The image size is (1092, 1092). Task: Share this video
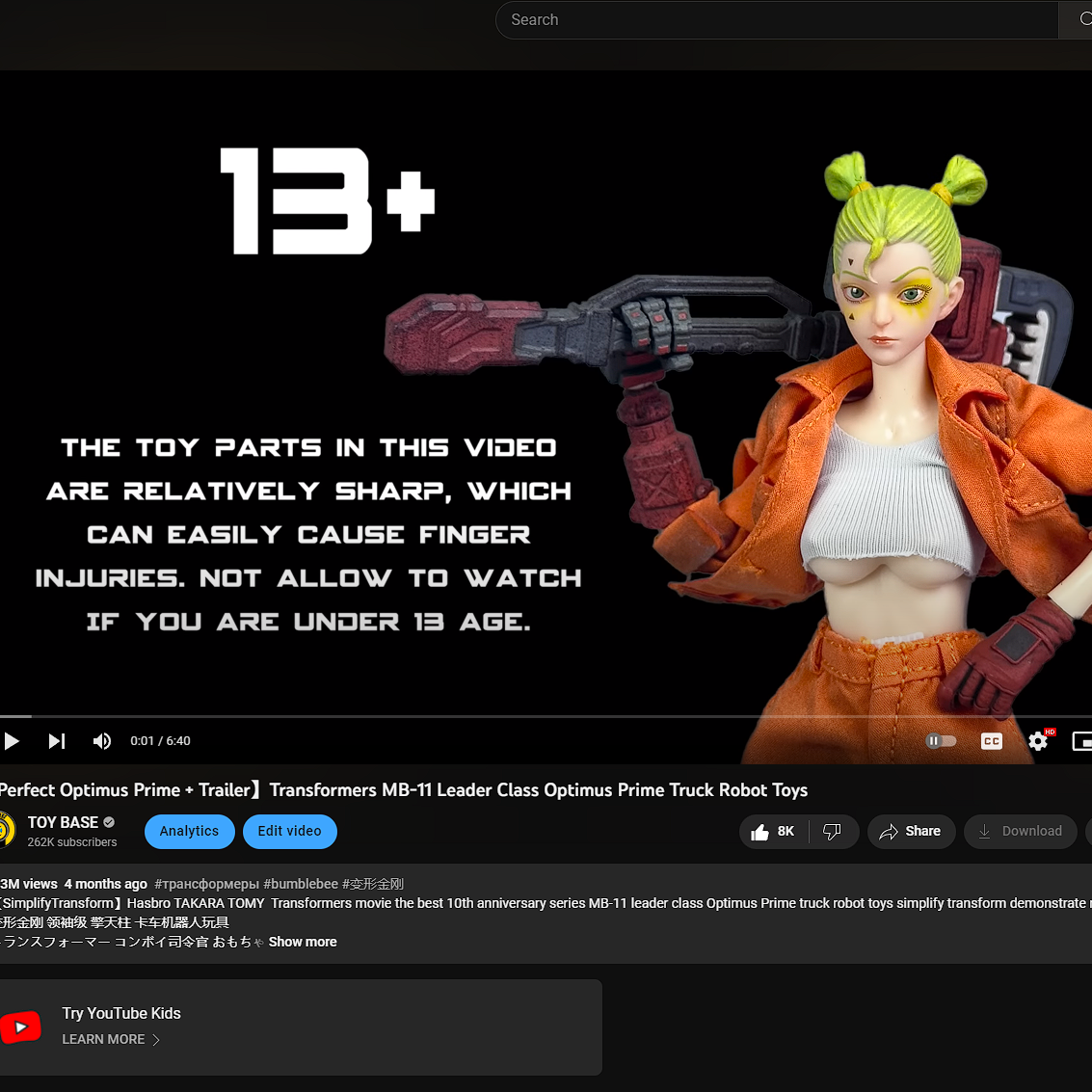pos(911,832)
